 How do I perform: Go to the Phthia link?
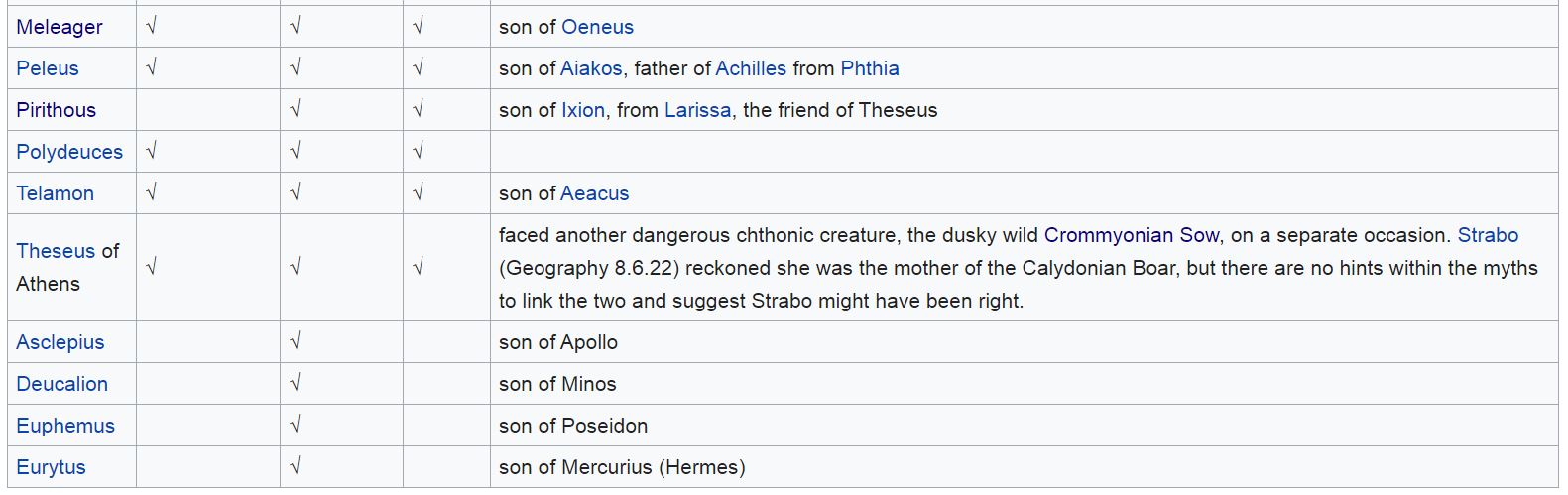[869, 68]
